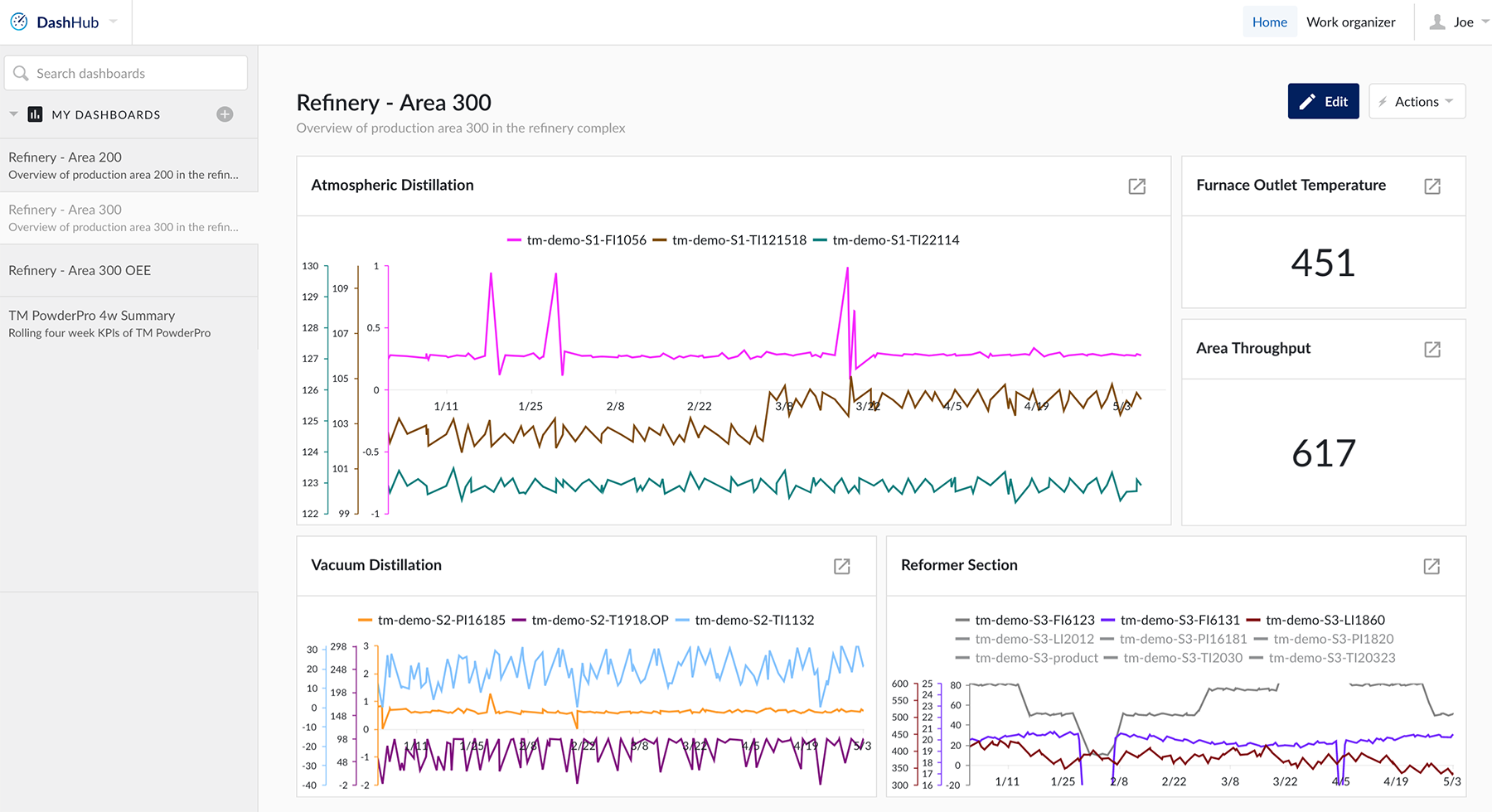Open the DashHub app switcher dropdown arrow
Image resolution: width=1492 pixels, height=812 pixels.
click(114, 22)
